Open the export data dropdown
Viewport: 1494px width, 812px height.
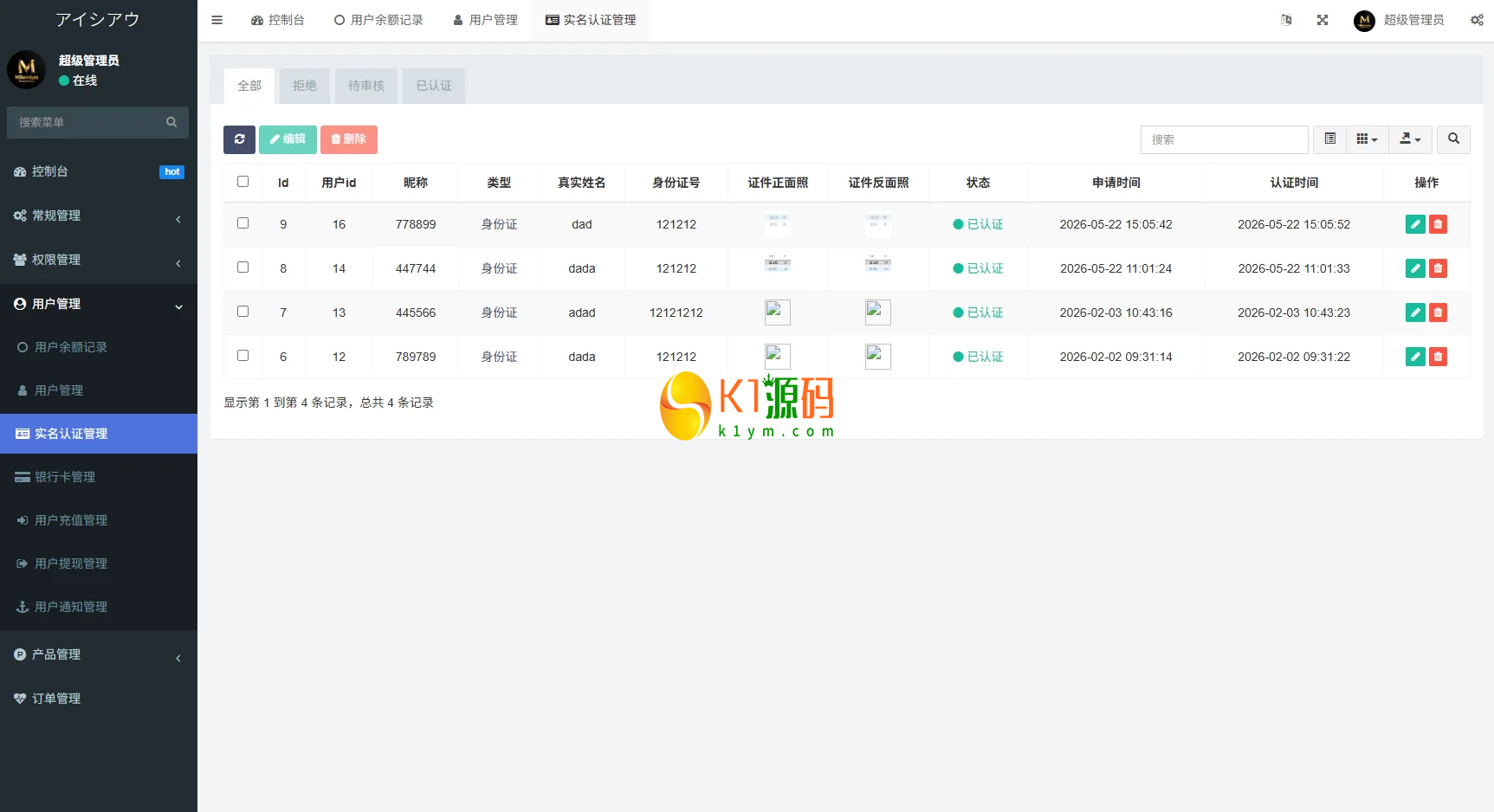point(1410,139)
